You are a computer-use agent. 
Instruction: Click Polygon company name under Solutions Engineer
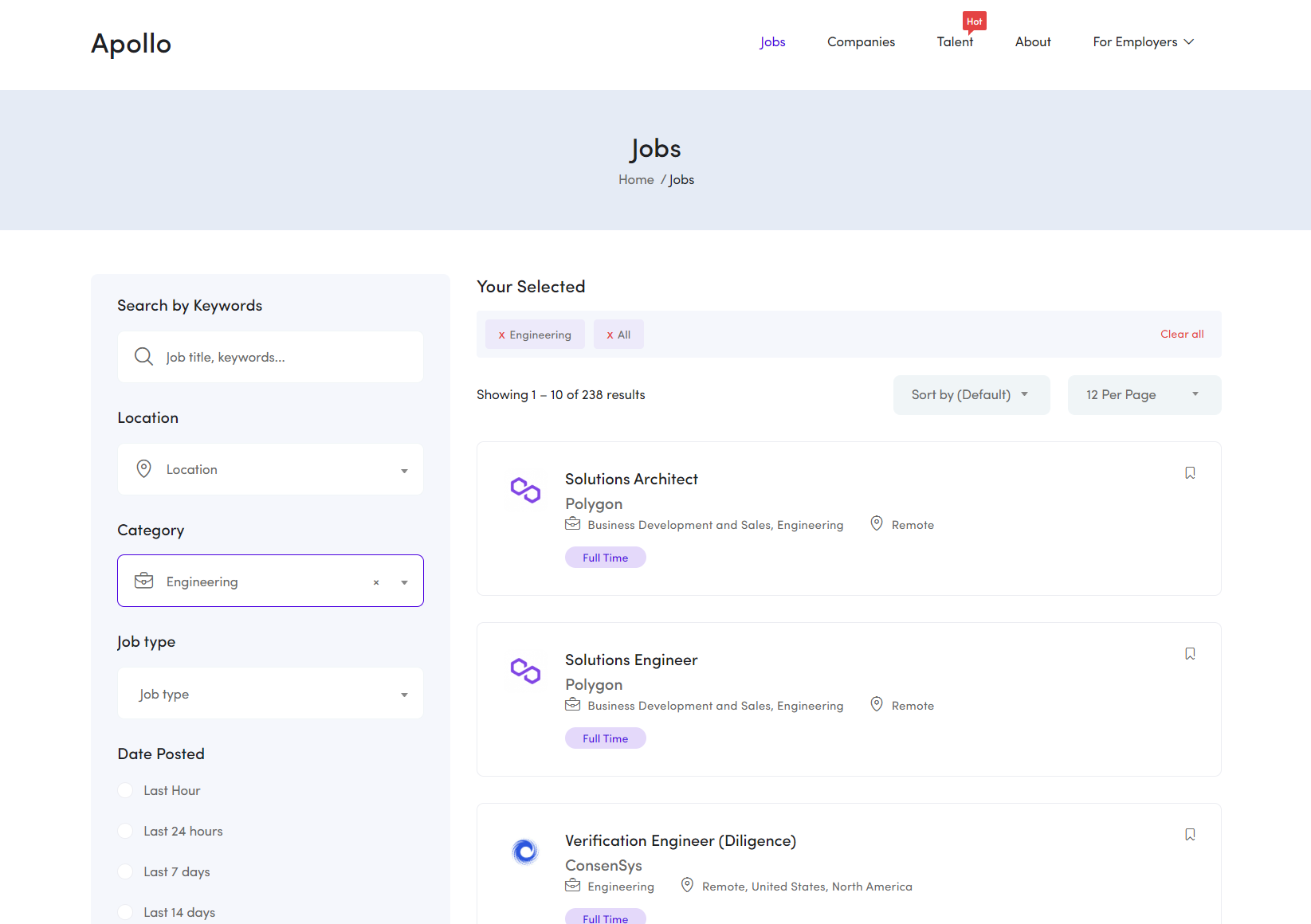[594, 685]
